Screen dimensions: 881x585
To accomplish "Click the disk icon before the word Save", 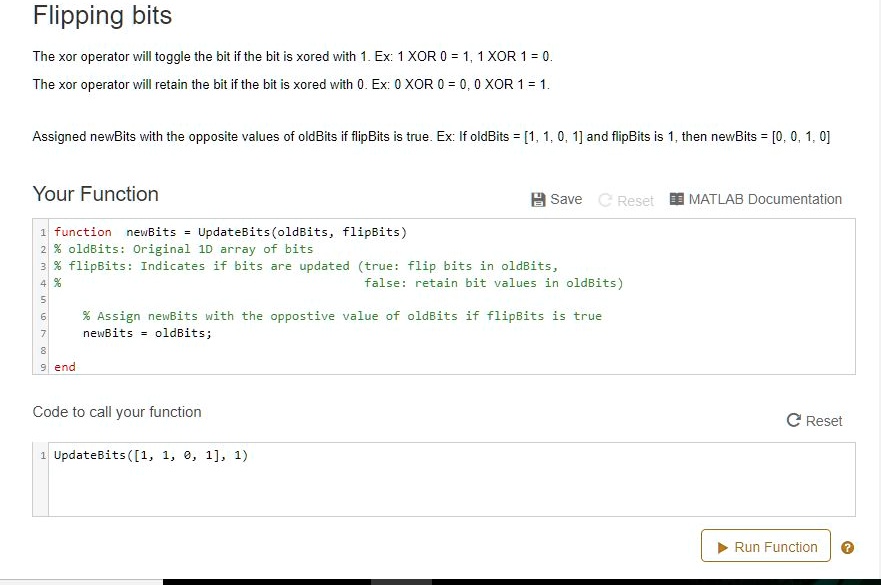I will pos(536,199).
